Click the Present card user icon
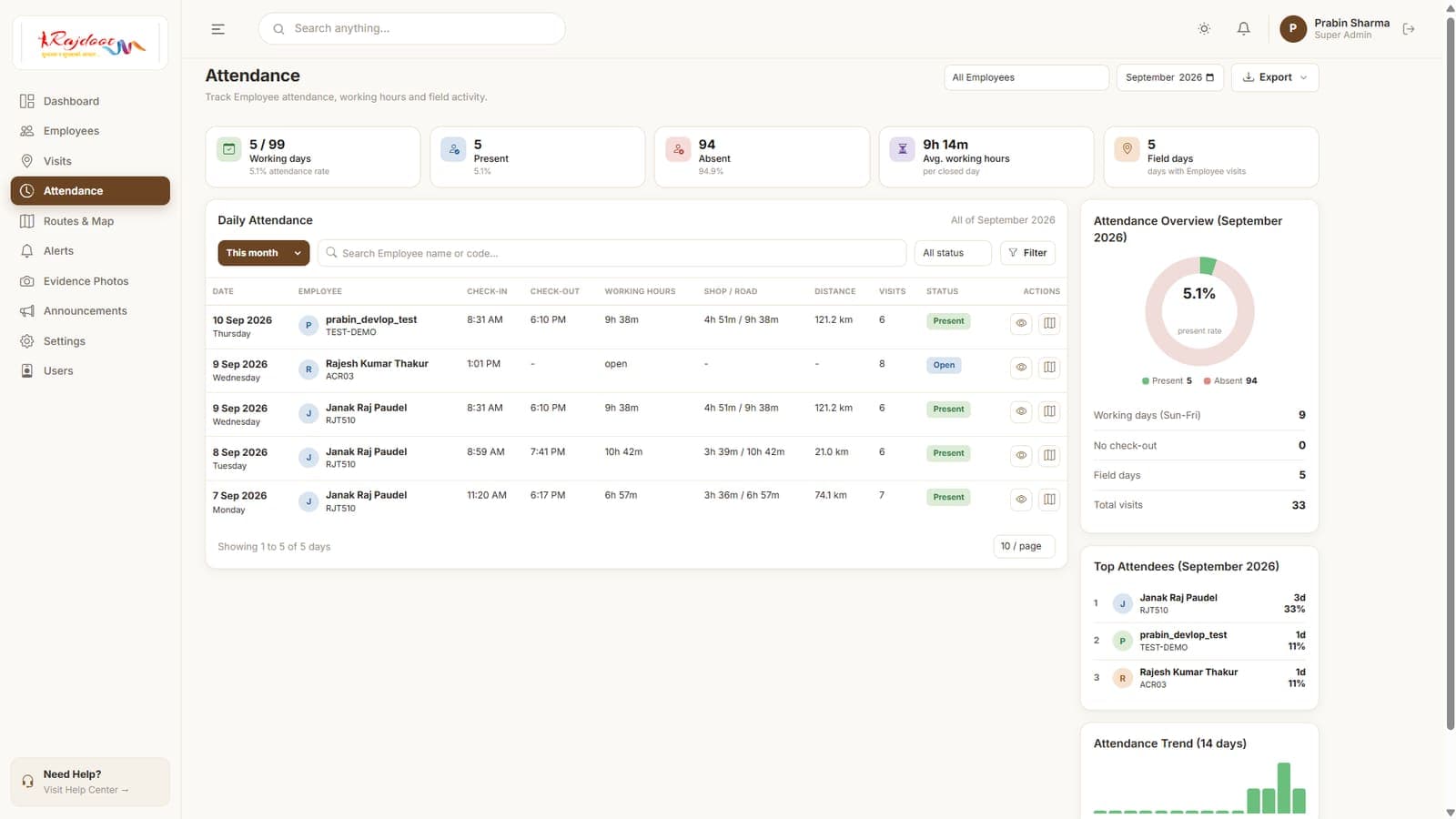The width and height of the screenshot is (1456, 819). point(453,149)
